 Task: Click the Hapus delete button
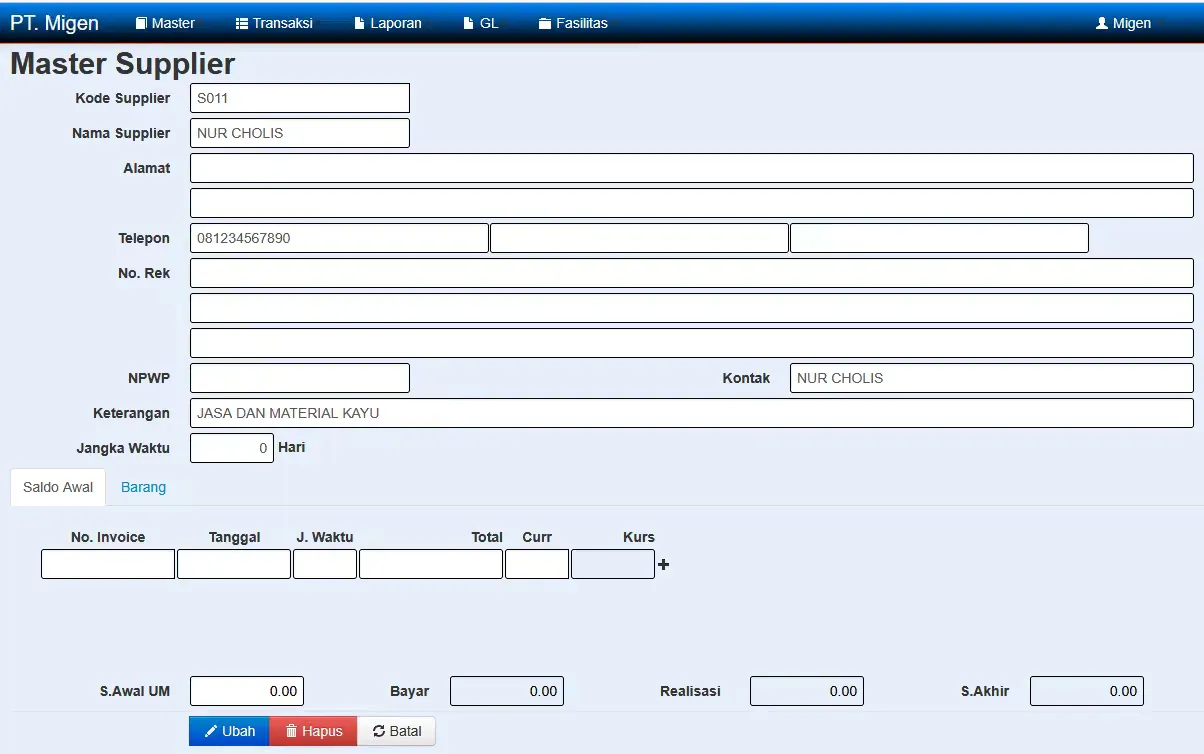(313, 731)
